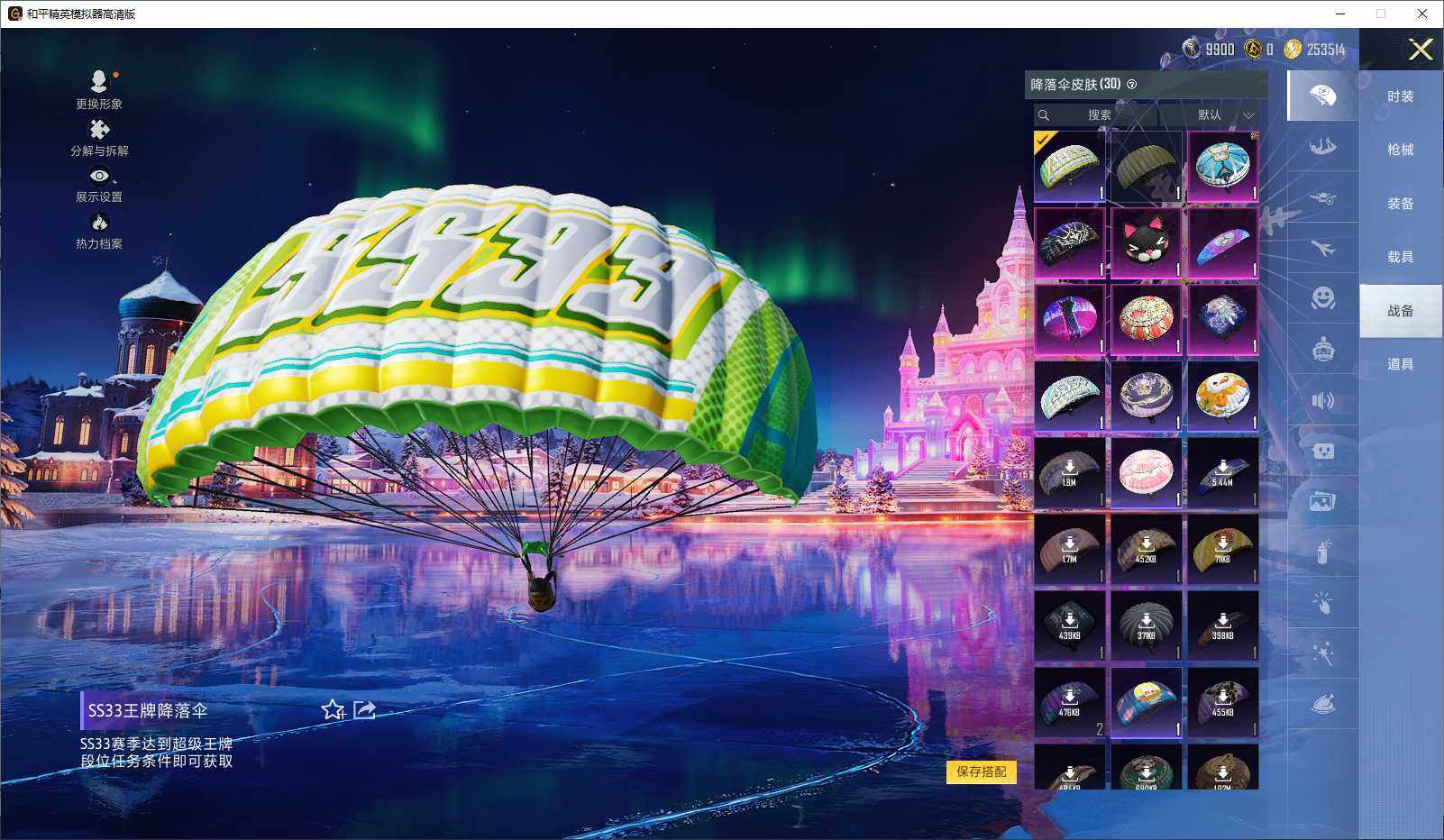Select the roast chicken category icon

pyautogui.click(x=1322, y=704)
